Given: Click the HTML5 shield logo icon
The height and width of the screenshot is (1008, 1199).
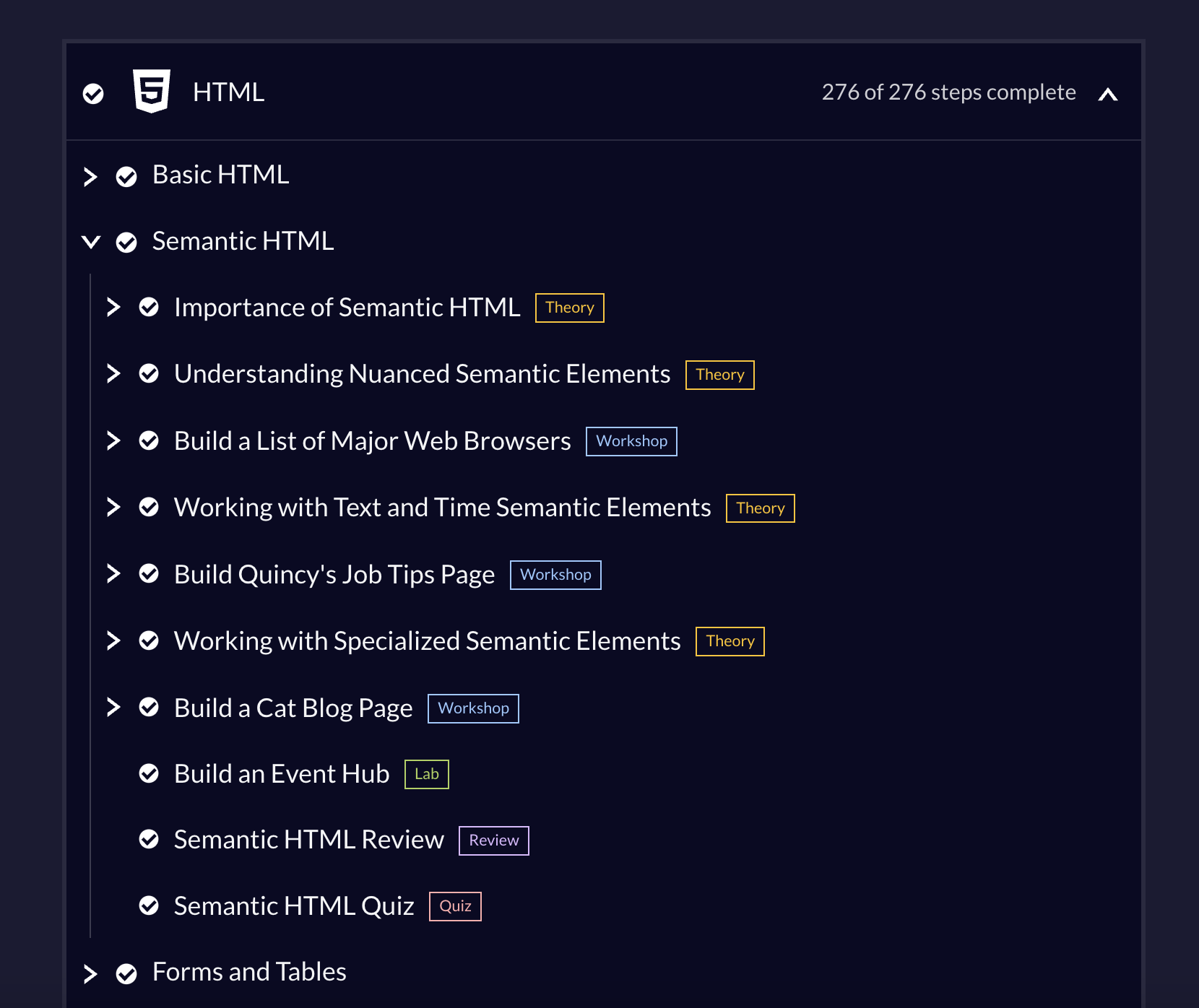Looking at the screenshot, I should (x=152, y=91).
